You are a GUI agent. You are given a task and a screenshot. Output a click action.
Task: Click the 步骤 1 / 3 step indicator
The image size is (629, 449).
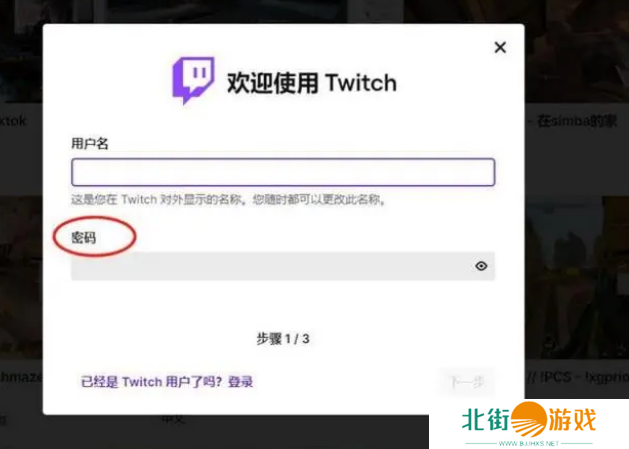[x=283, y=339]
